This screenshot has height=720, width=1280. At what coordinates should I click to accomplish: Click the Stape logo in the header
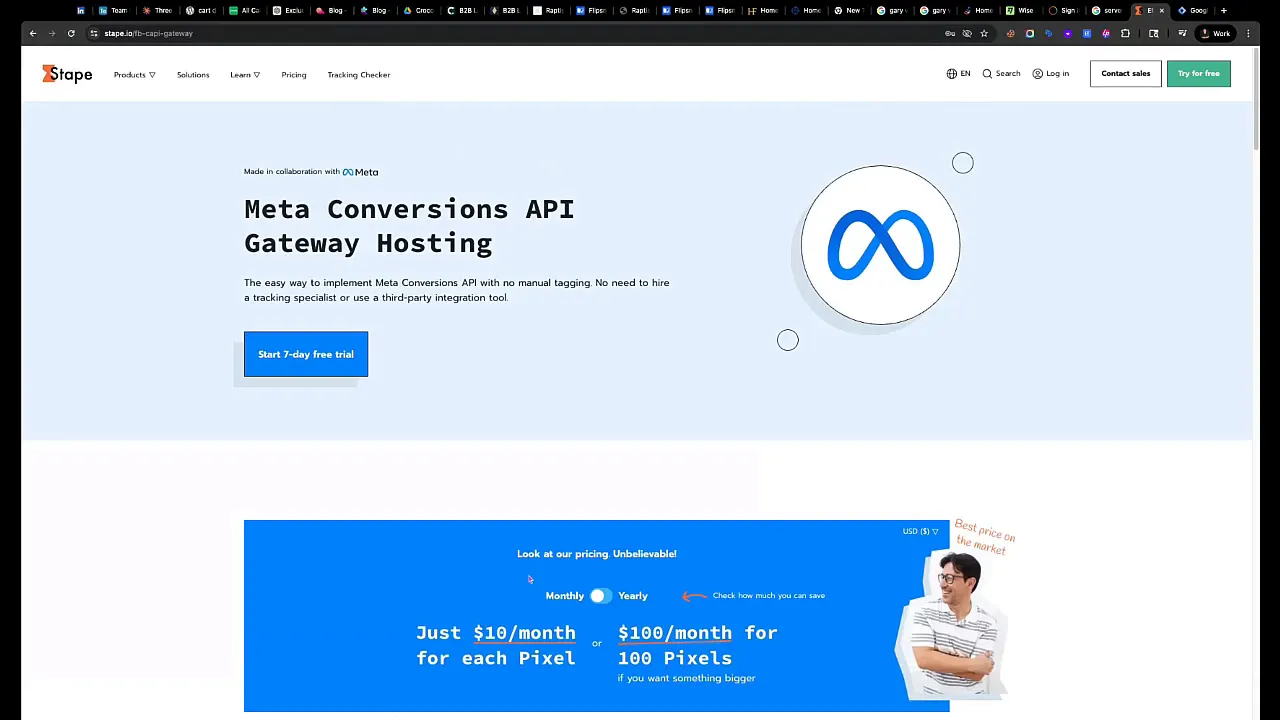(66, 74)
